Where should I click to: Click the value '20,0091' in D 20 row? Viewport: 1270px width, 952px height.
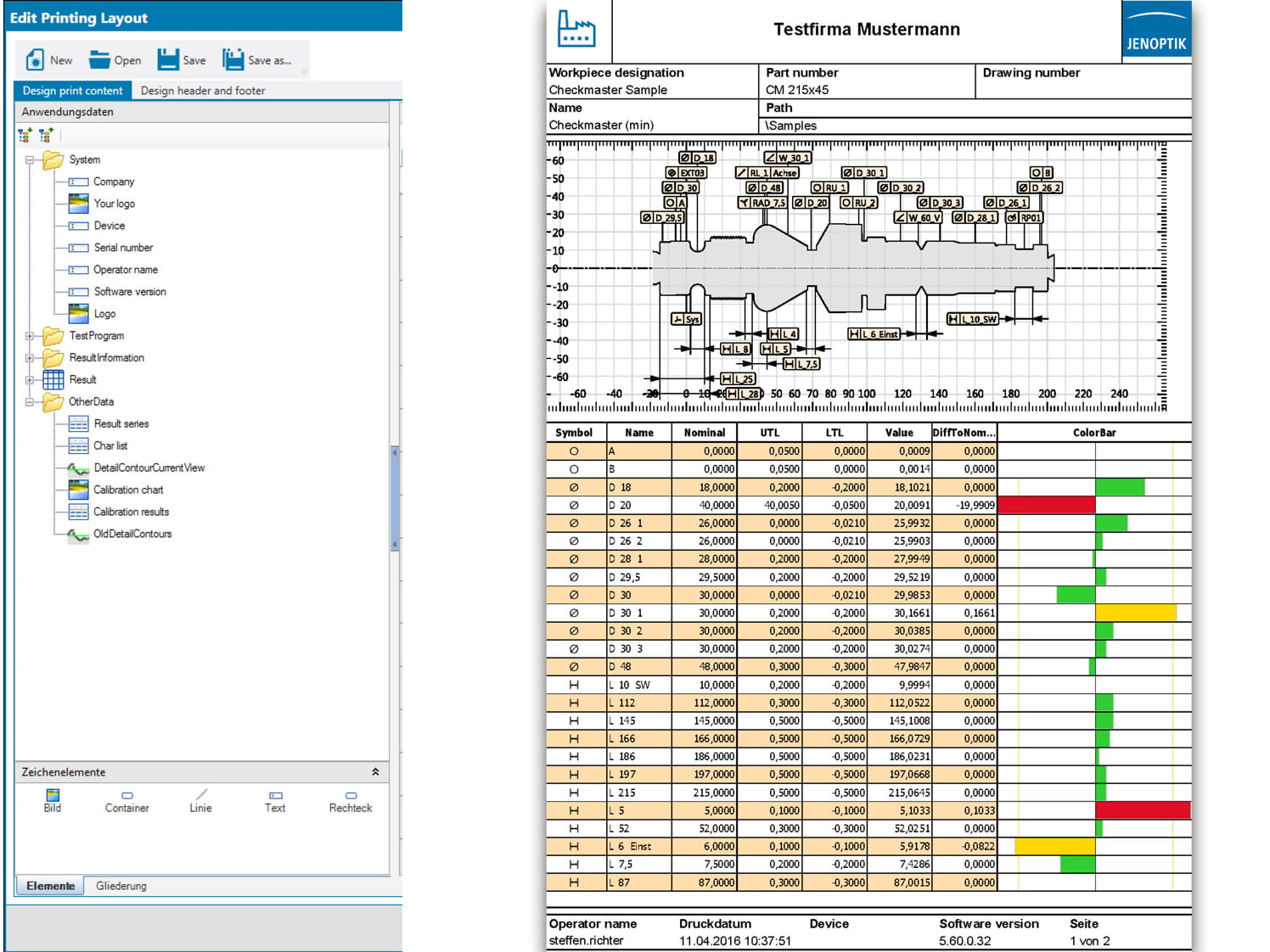click(x=912, y=505)
